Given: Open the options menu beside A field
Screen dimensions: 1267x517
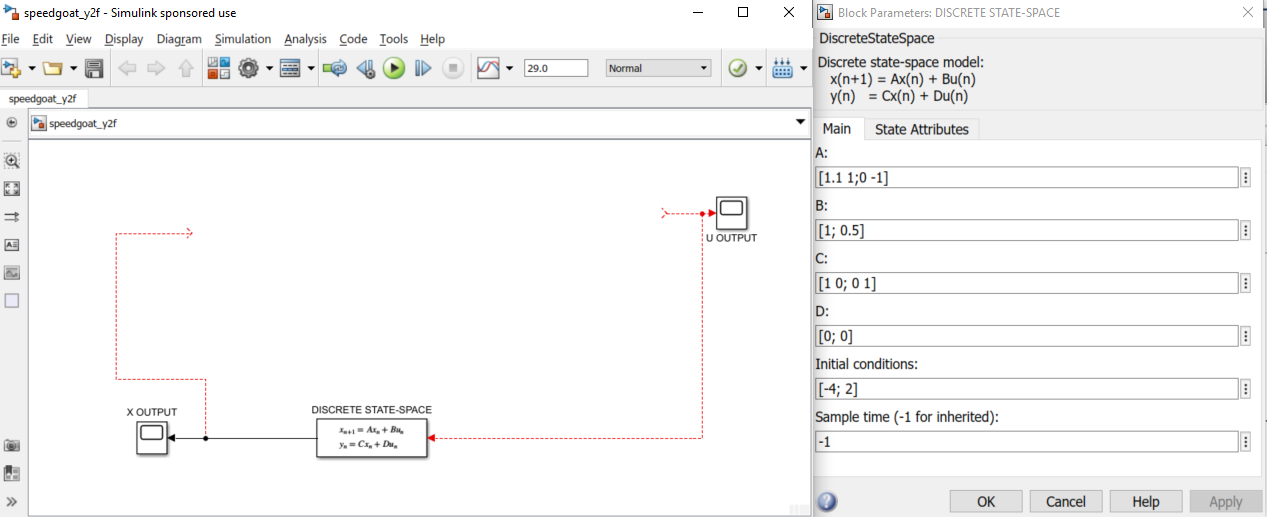Looking at the screenshot, I should point(1245,178).
